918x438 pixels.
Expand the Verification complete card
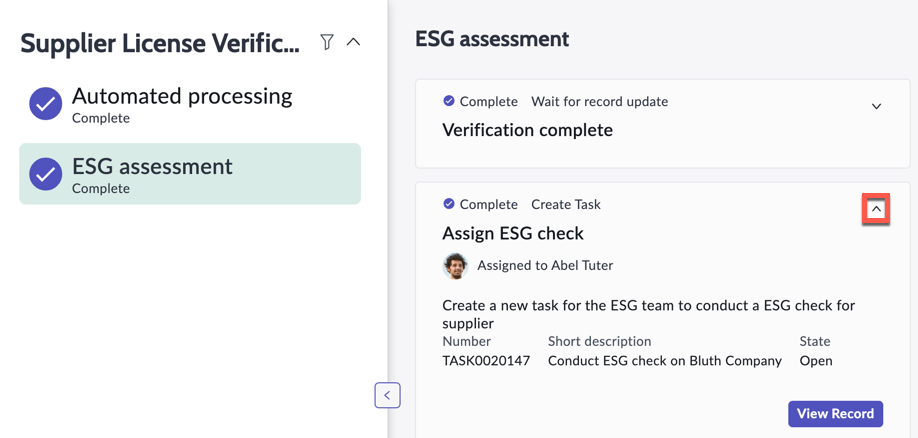(x=876, y=106)
